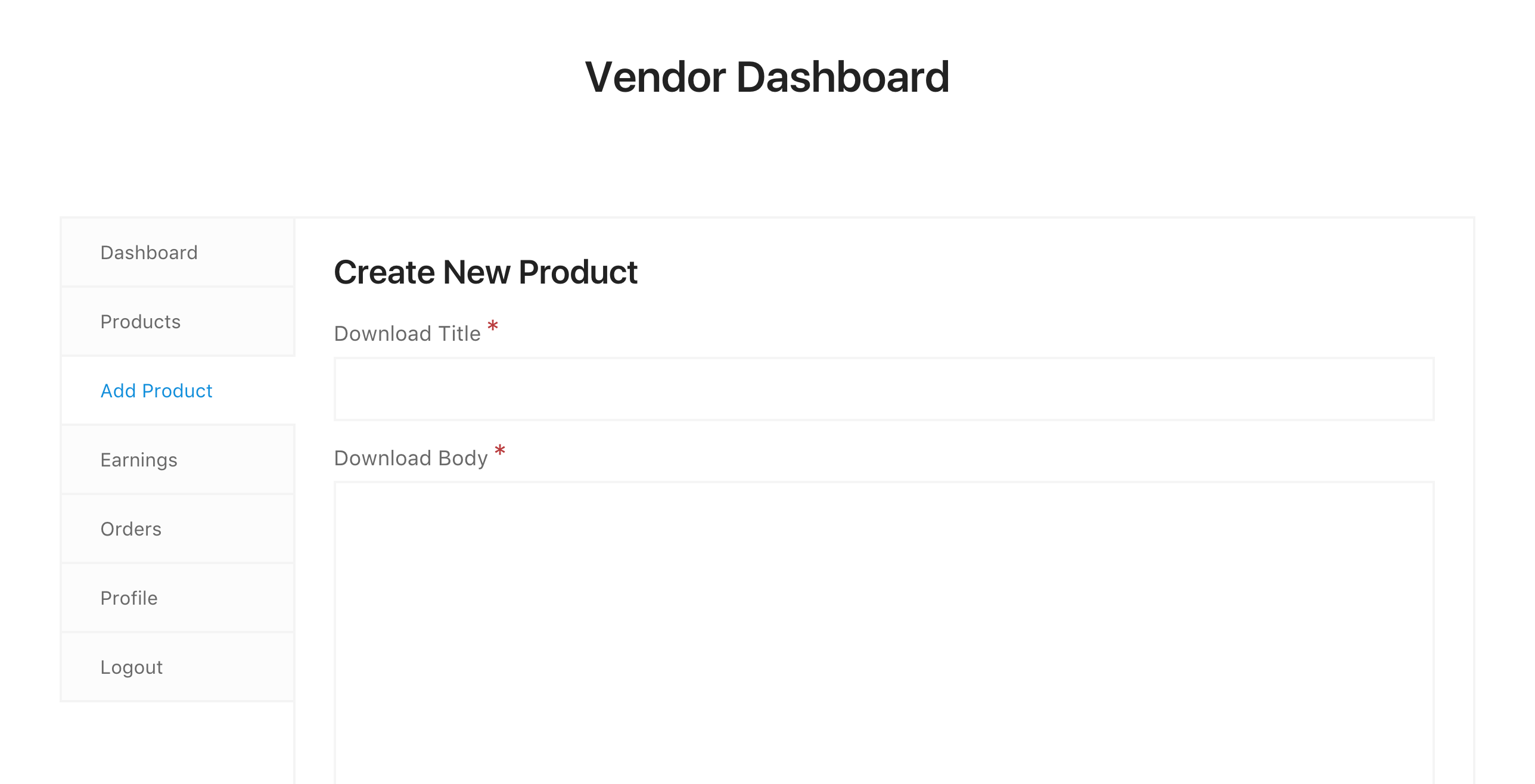
Task: Select the Add Product sidebar tab
Action: pos(156,391)
